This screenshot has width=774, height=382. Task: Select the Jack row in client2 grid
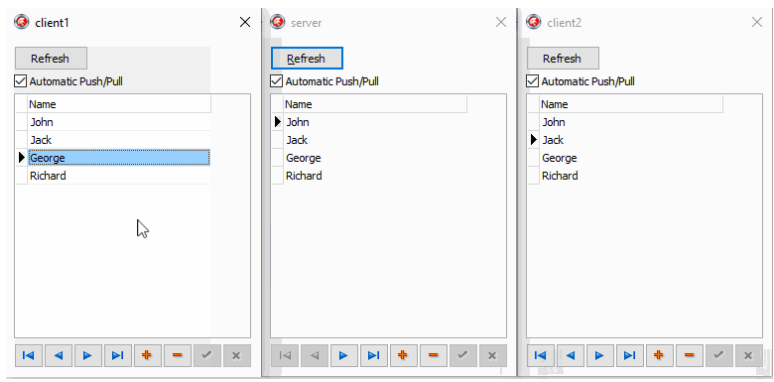pos(631,140)
